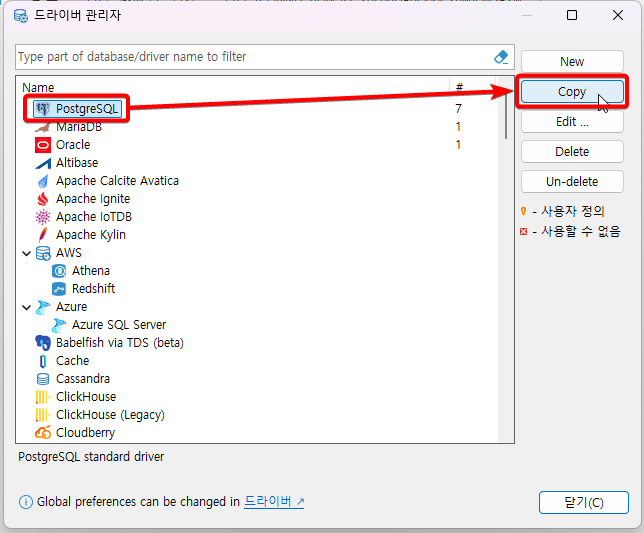Select the Azure SQL Server driver
644x533 pixels.
tap(119, 325)
